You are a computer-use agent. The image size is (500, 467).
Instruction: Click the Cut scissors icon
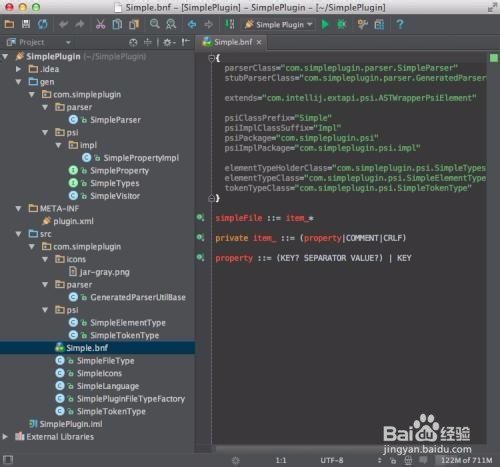100,24
